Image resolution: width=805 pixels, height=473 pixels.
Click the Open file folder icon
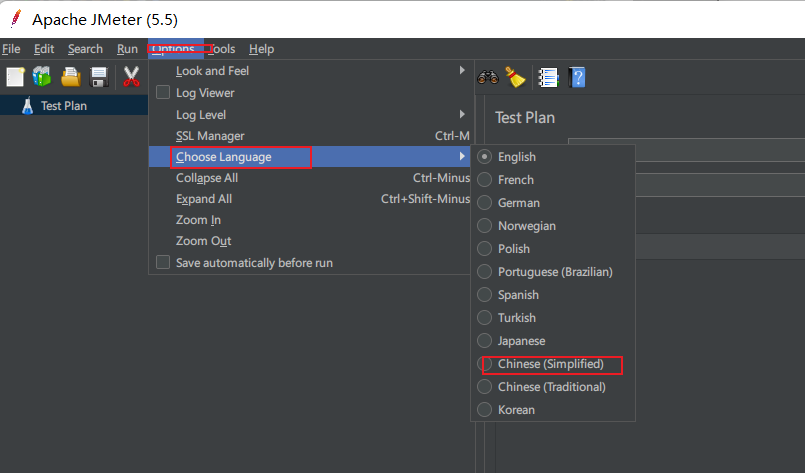click(70, 77)
